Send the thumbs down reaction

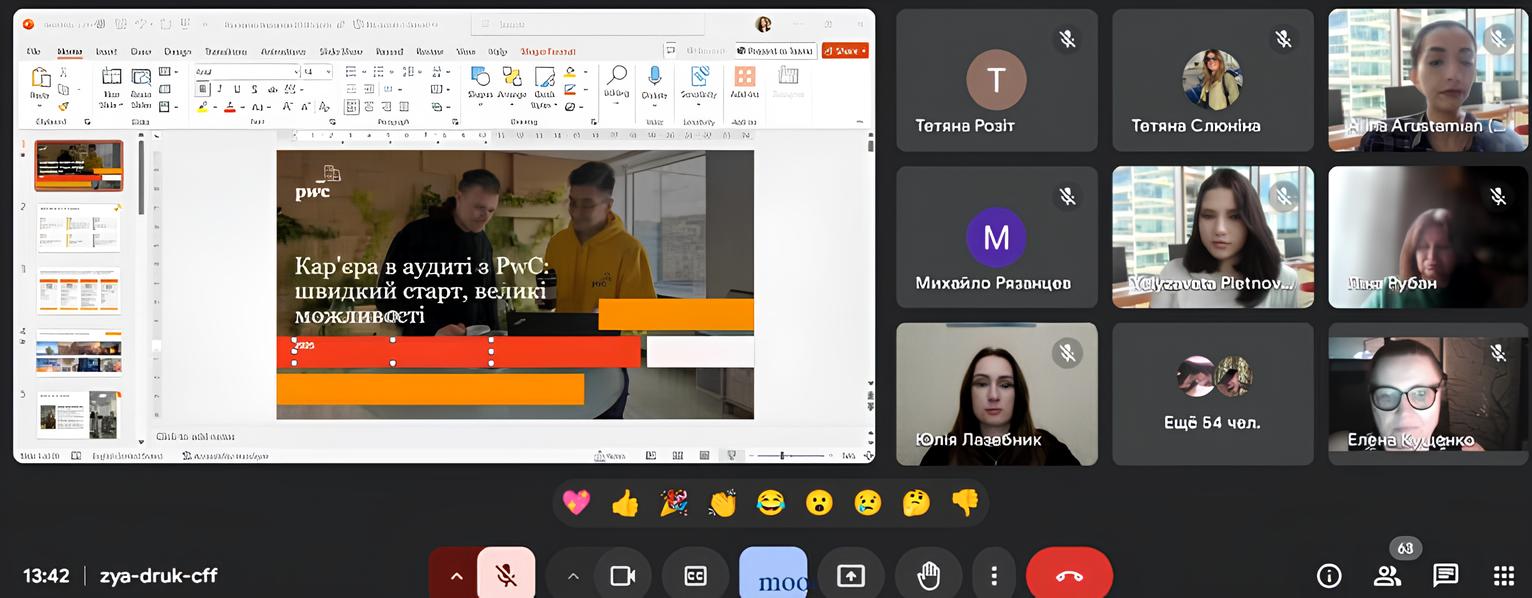click(x=965, y=502)
